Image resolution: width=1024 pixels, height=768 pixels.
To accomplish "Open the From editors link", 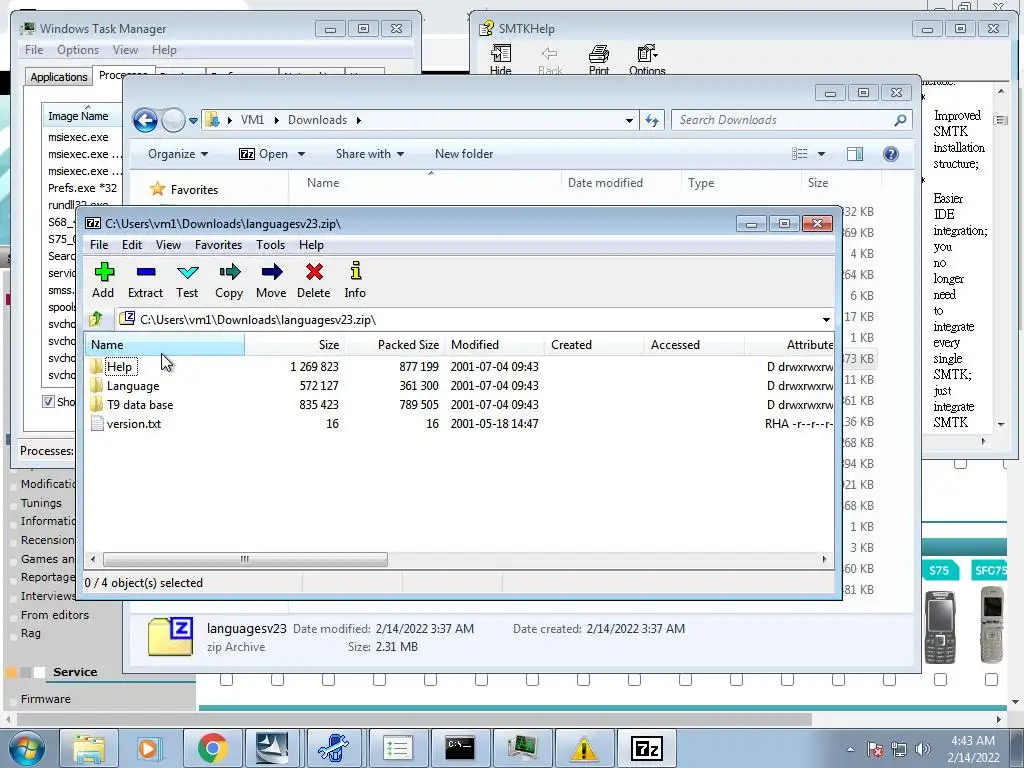I will [x=54, y=615].
